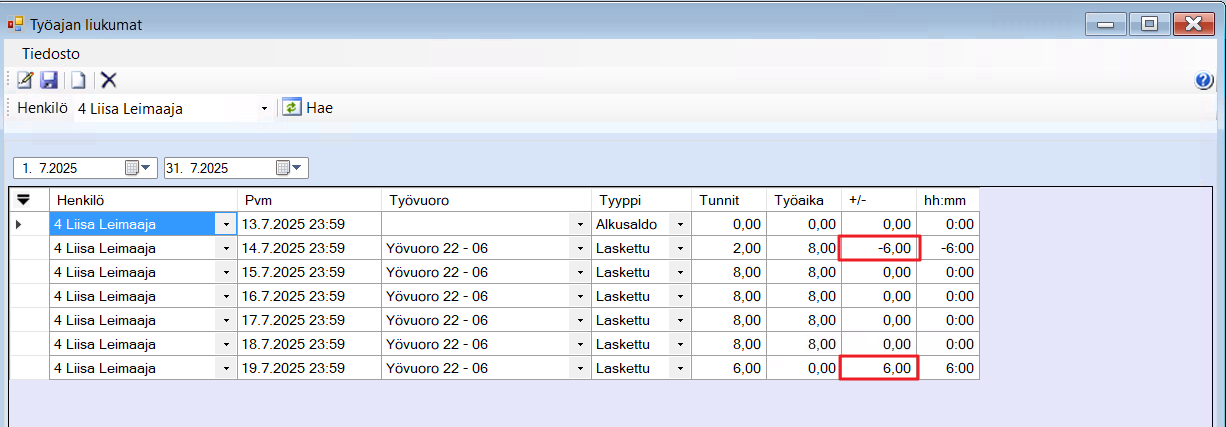
Task: Click the start date field showing 1. 7.2025
Action: [68, 168]
